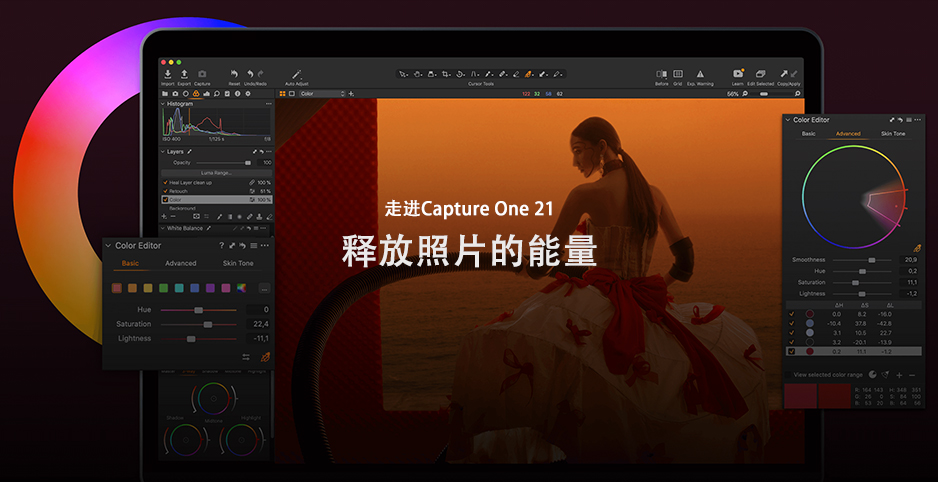Screen dimensions: 938x482
Task: Select the pointer cursor tool
Action: pos(403,74)
